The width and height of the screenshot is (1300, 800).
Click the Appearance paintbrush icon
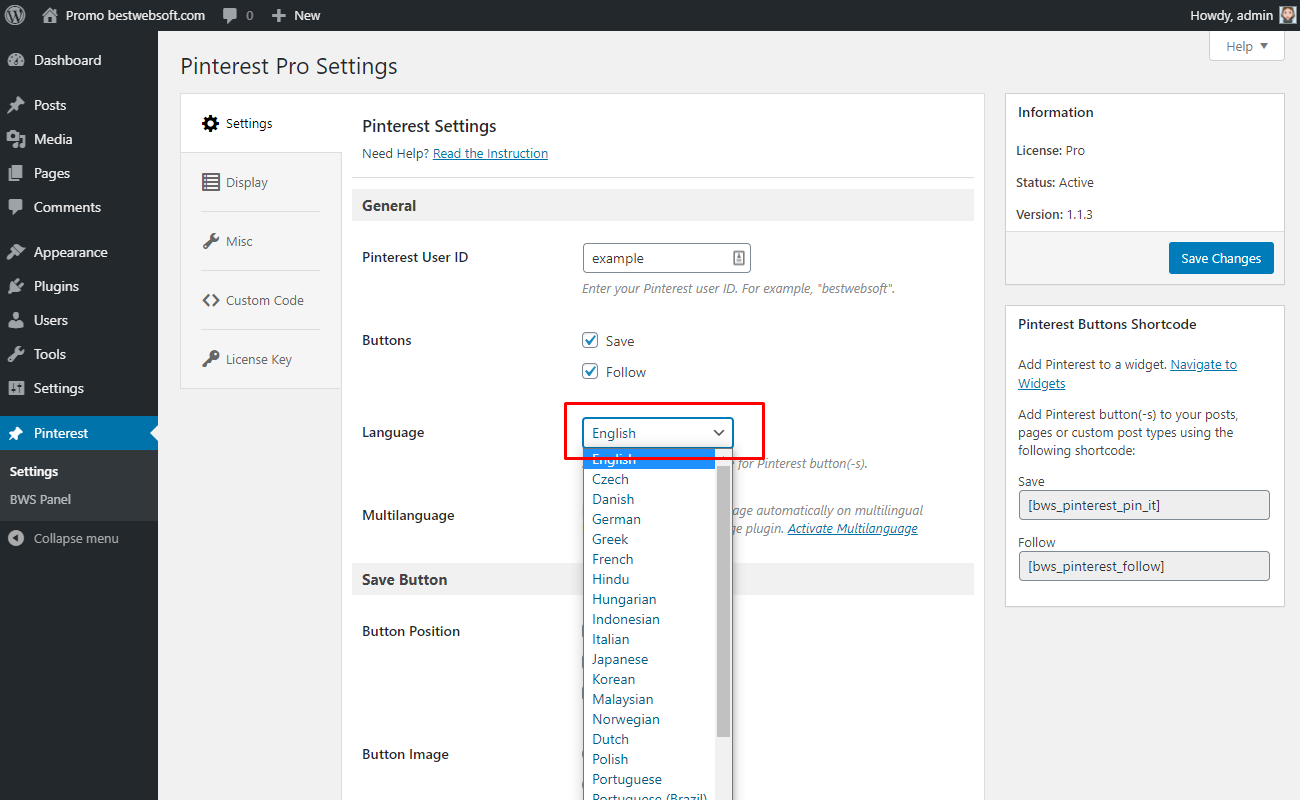tap(16, 252)
